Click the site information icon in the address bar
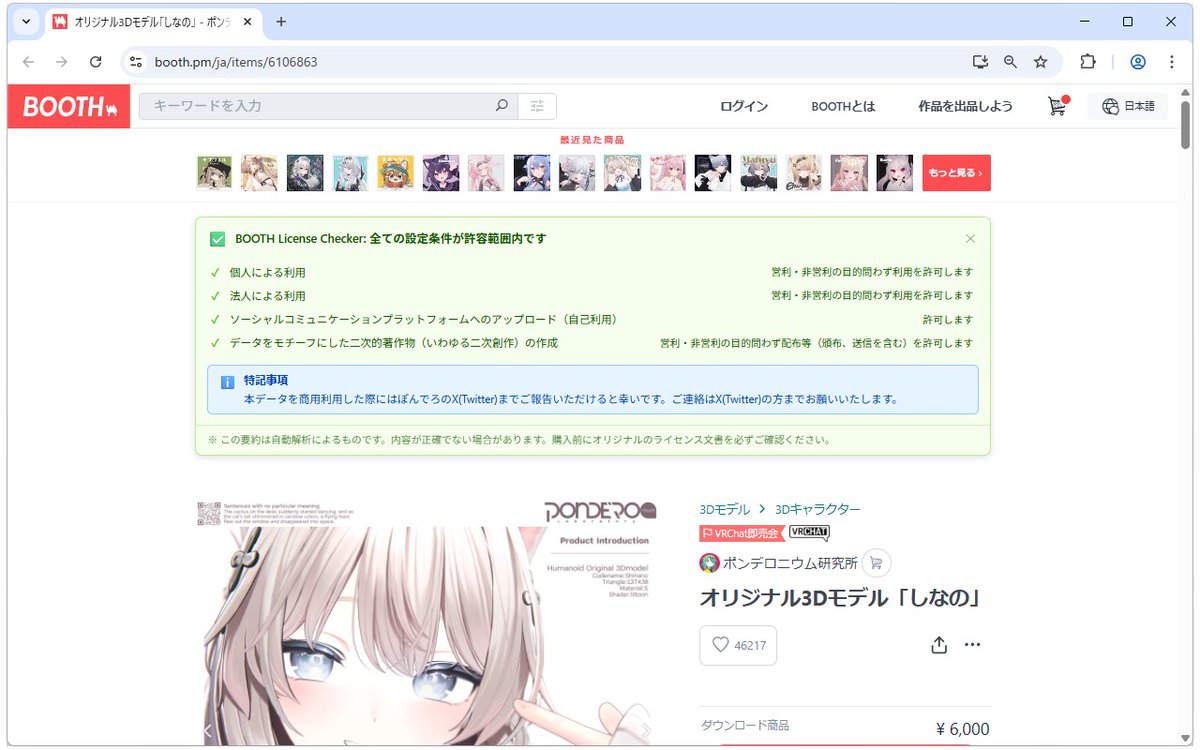Image resolution: width=1200 pixels, height=750 pixels. coord(137,62)
